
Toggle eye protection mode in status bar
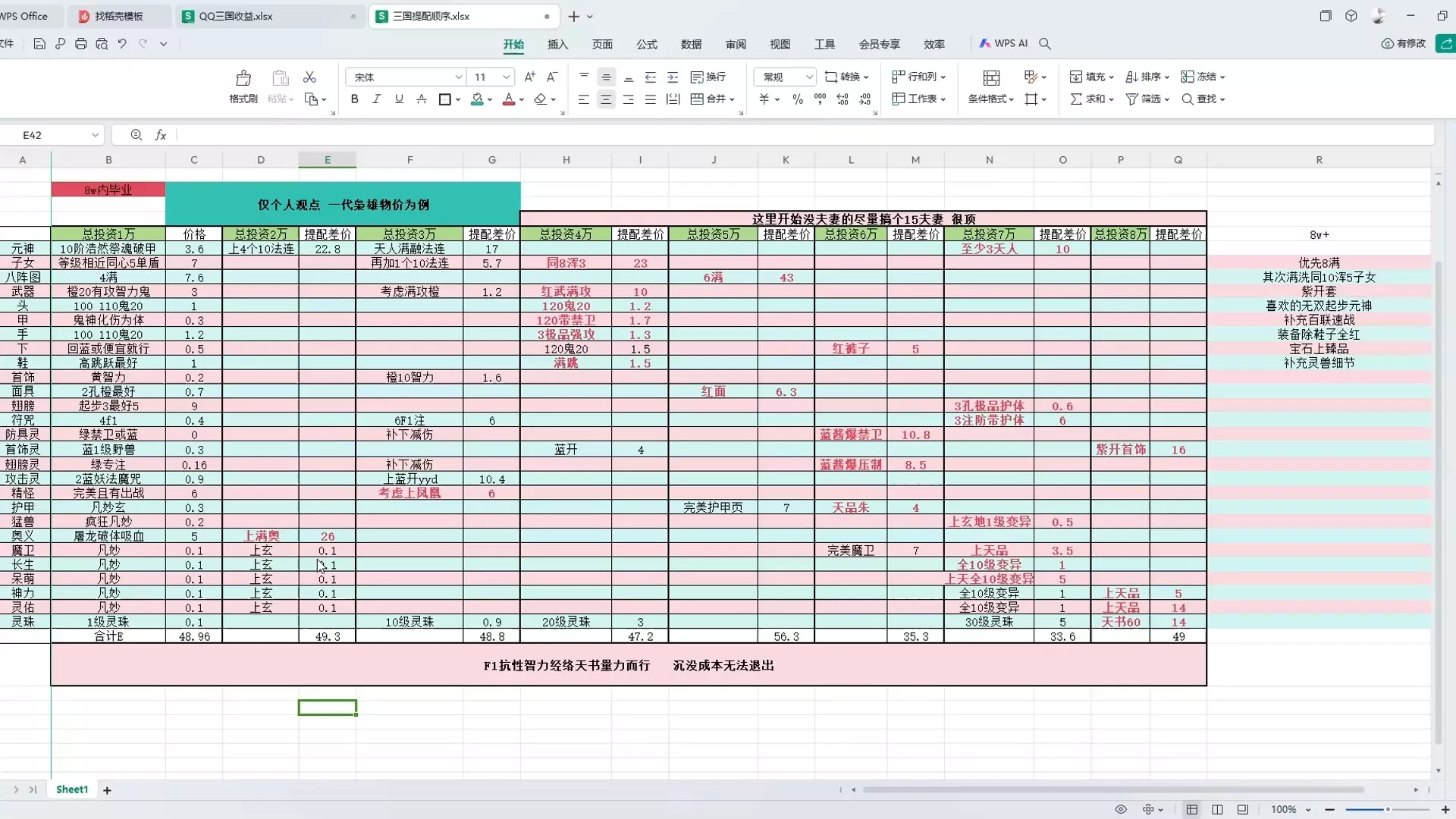[x=1121, y=809]
